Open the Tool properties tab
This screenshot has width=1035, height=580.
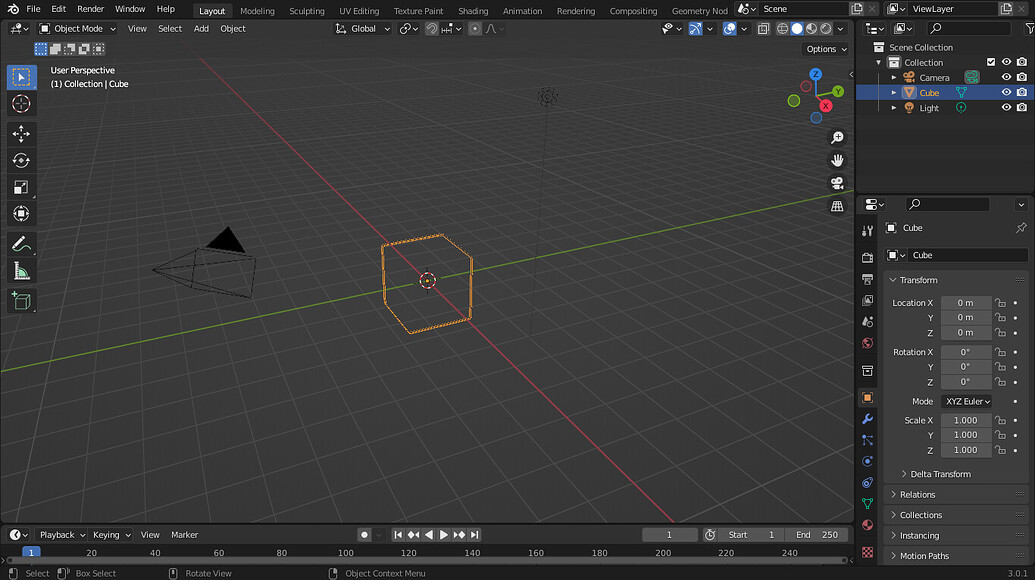coord(867,230)
